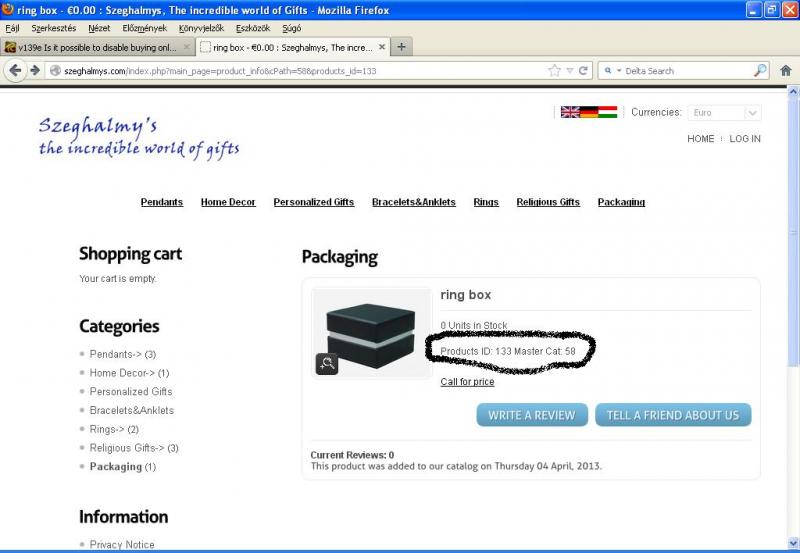The image size is (800, 553).
Task: Switch to the v139e forum tab
Action: tap(98, 47)
